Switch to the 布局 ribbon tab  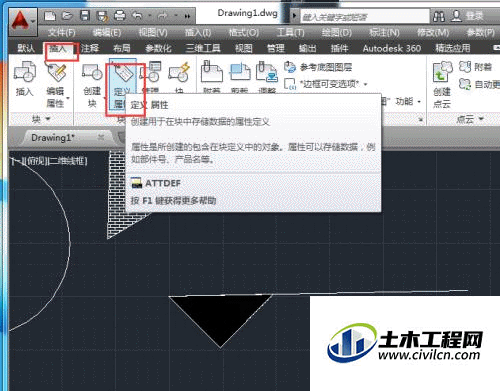(x=121, y=48)
